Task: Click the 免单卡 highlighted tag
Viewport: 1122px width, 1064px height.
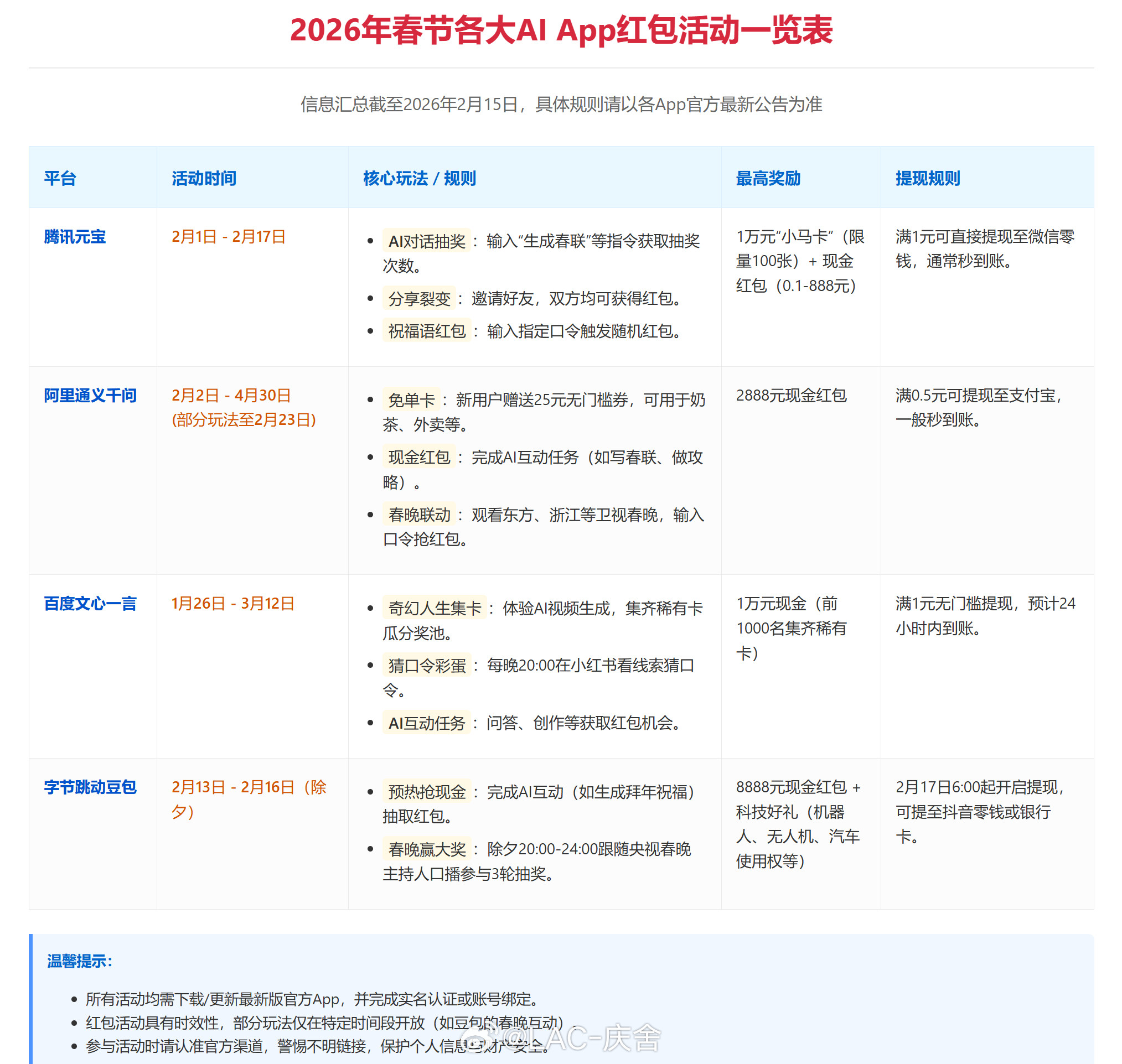Action: [411, 401]
